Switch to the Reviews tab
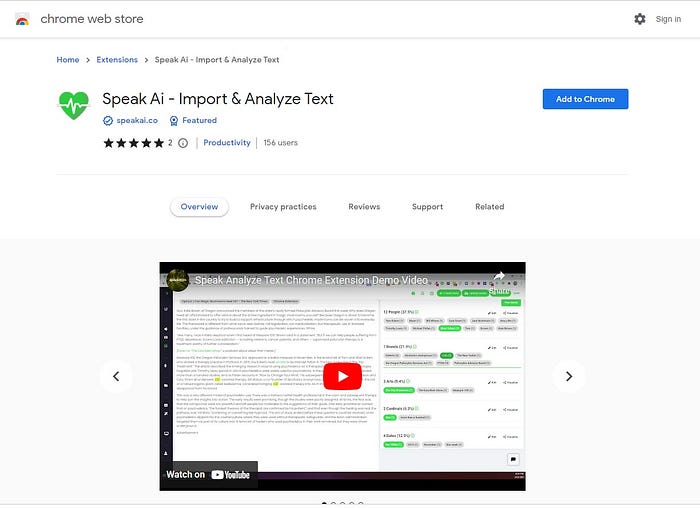Screen dimensions: 700x508 (x=364, y=207)
